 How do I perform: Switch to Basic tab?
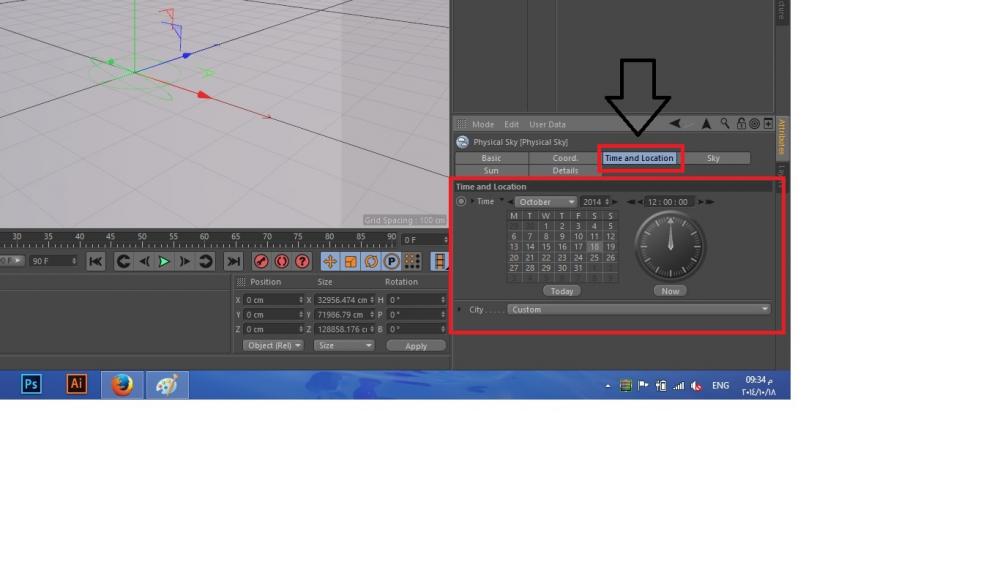point(491,158)
